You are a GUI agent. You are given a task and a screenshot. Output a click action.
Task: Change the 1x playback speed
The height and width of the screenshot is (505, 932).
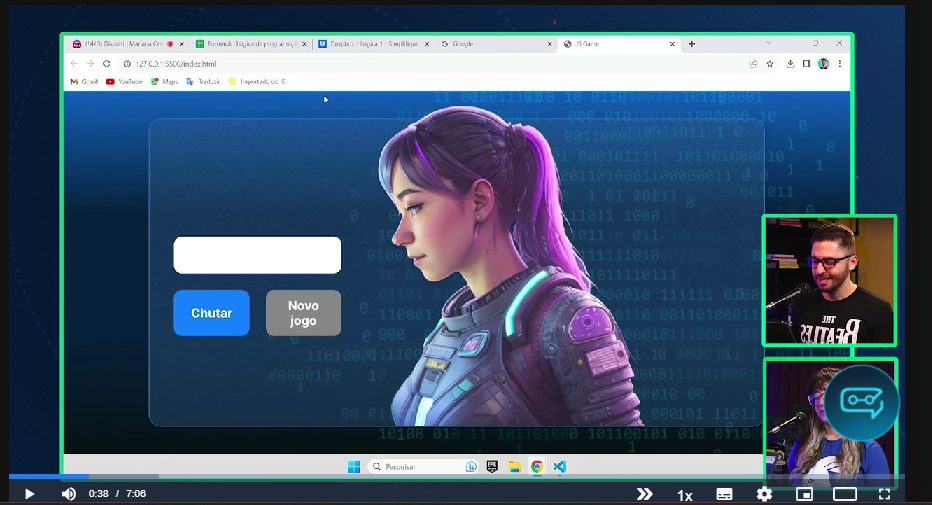685,495
